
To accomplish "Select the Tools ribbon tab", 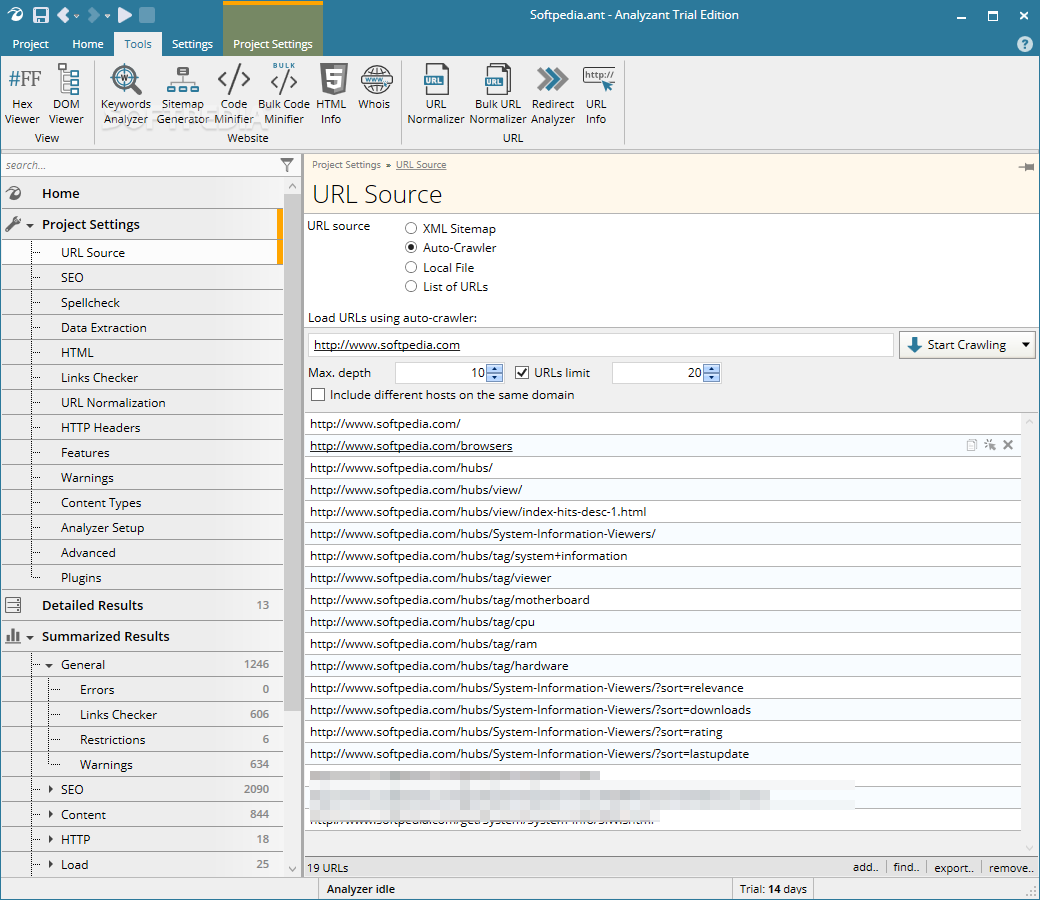I will tap(138, 44).
